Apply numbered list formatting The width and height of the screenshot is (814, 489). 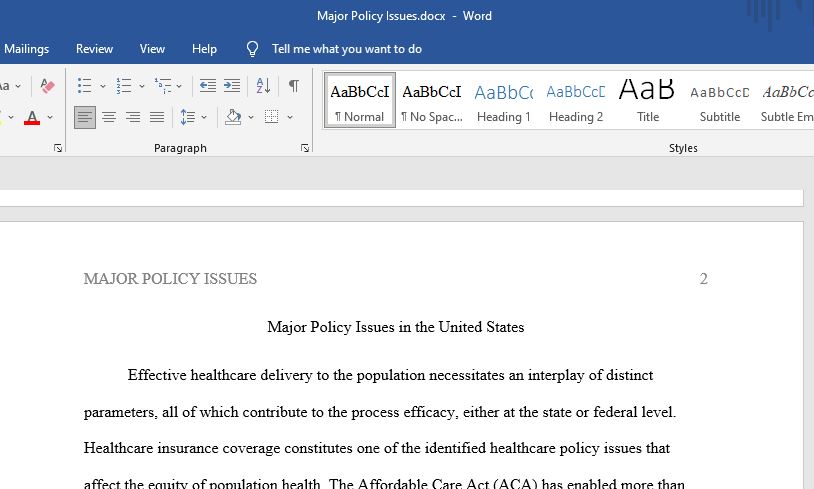124,86
